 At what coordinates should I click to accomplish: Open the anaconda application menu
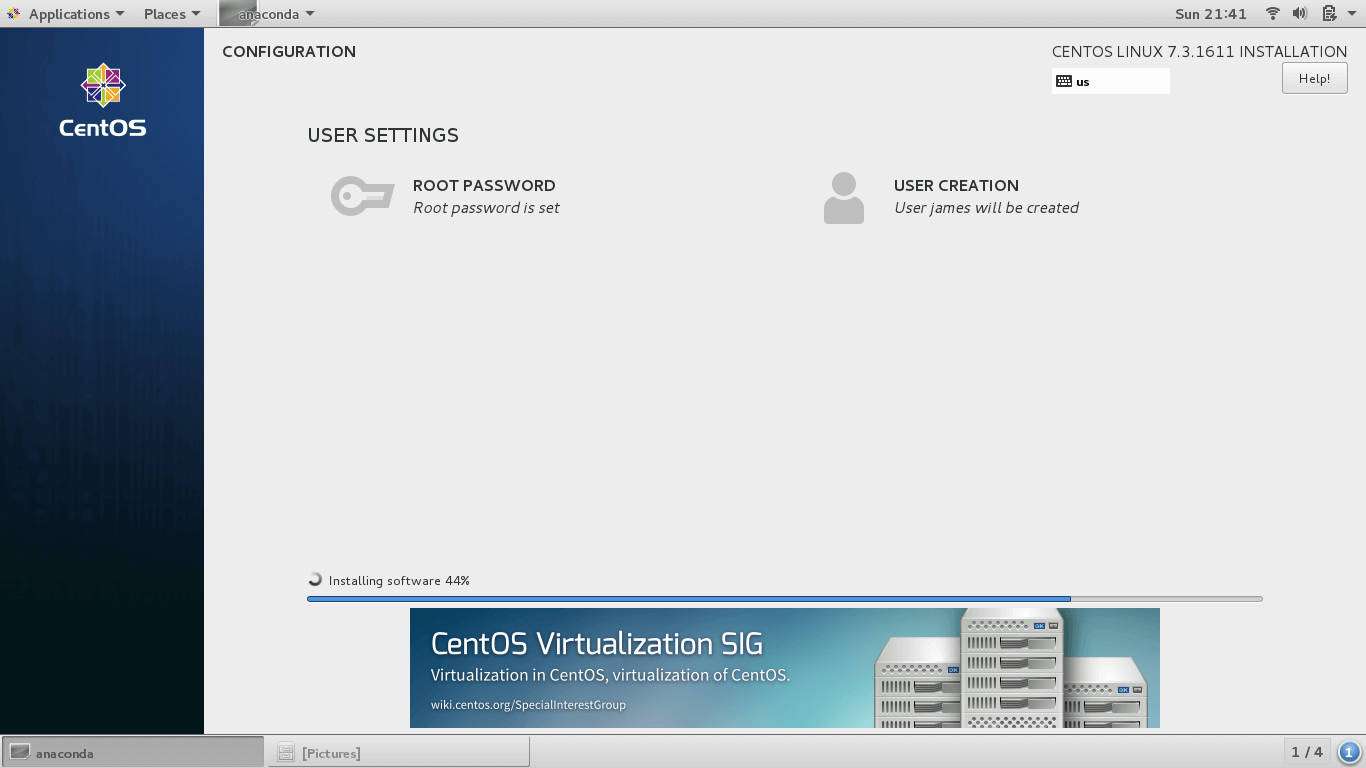click(267, 14)
